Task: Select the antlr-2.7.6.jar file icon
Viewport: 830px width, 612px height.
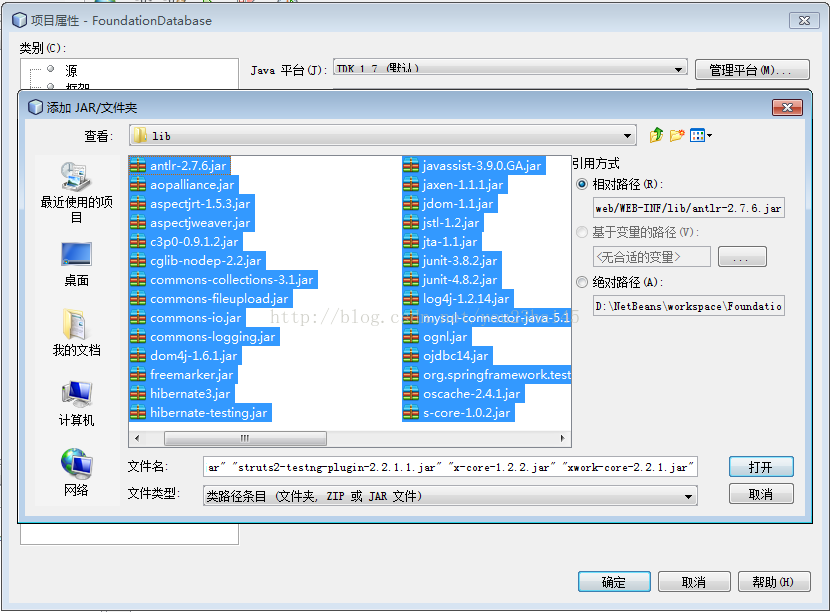Action: pyautogui.click(x=138, y=166)
